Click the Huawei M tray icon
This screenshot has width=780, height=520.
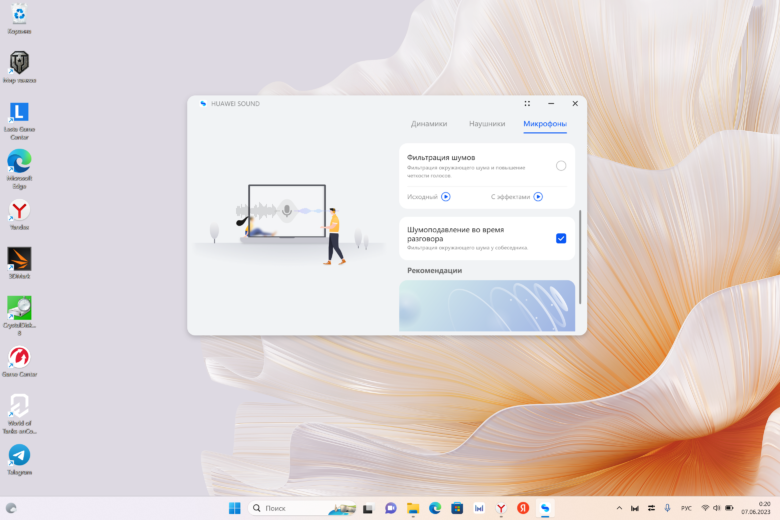click(635, 508)
